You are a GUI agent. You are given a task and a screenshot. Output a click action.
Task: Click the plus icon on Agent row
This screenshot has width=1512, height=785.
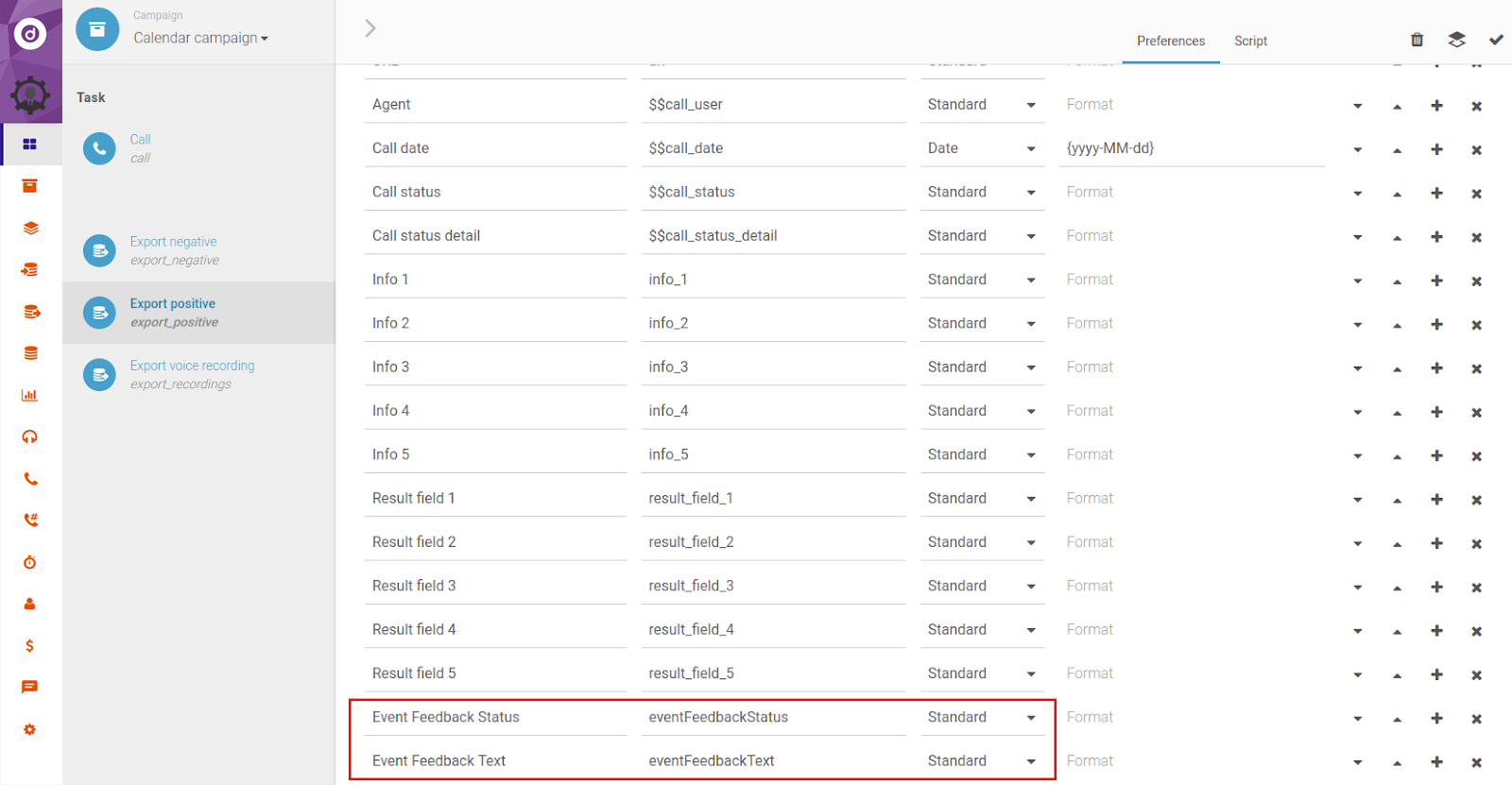point(1436,106)
